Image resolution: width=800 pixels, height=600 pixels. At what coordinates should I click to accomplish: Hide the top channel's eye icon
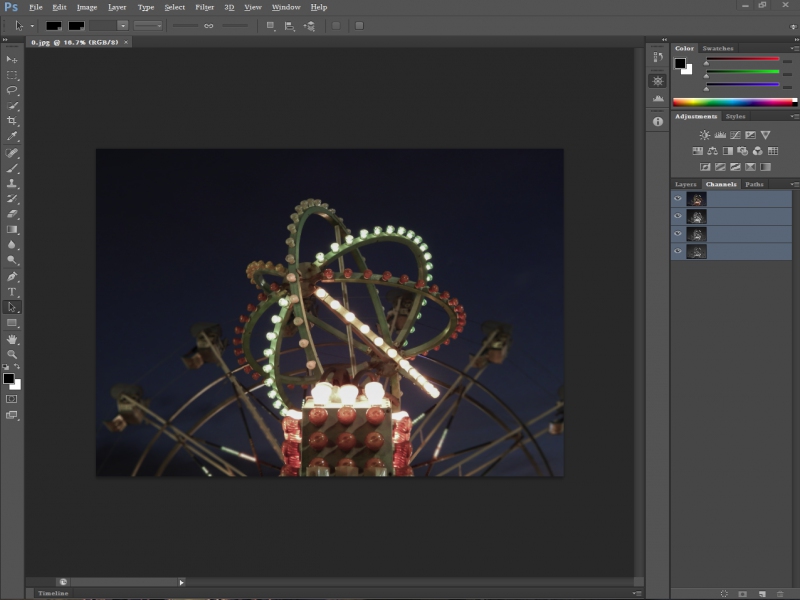[x=677, y=199]
